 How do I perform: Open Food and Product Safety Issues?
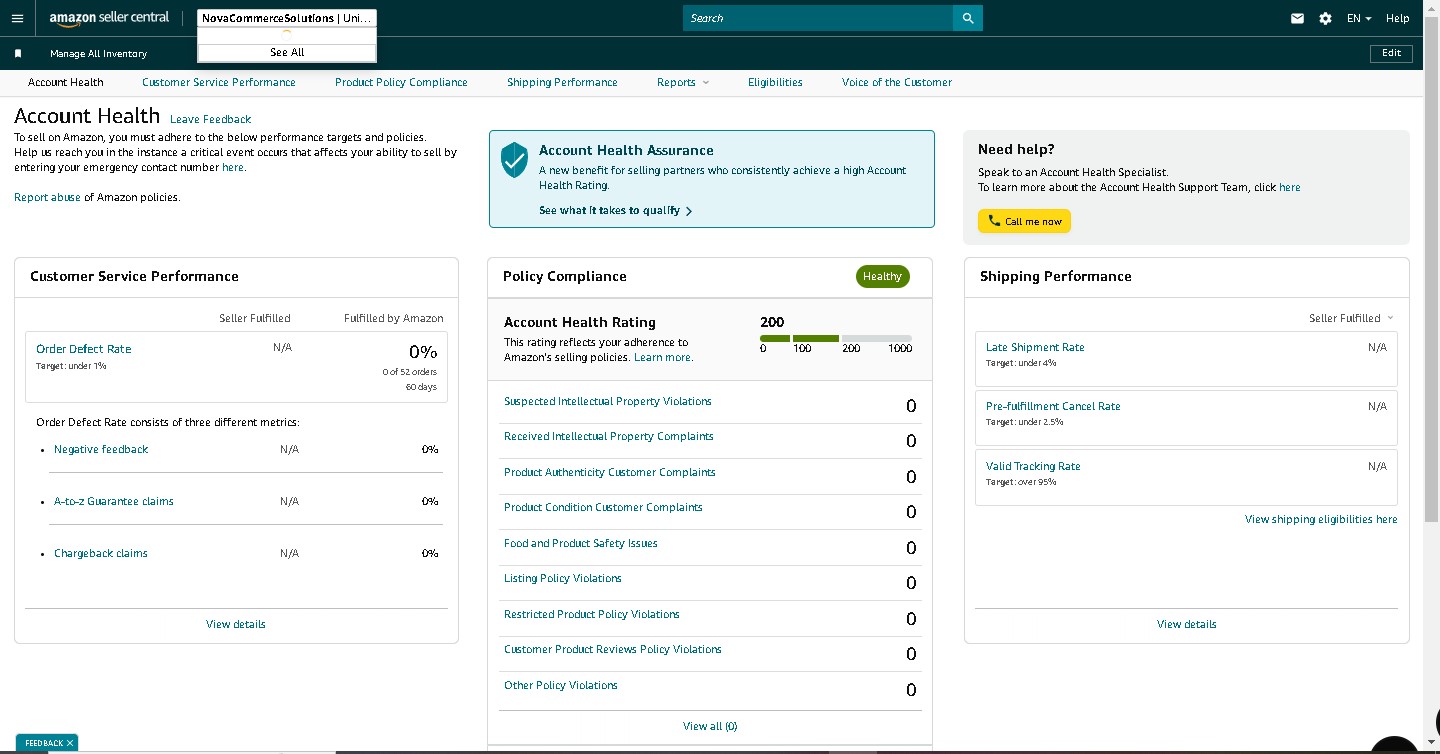click(x=581, y=543)
